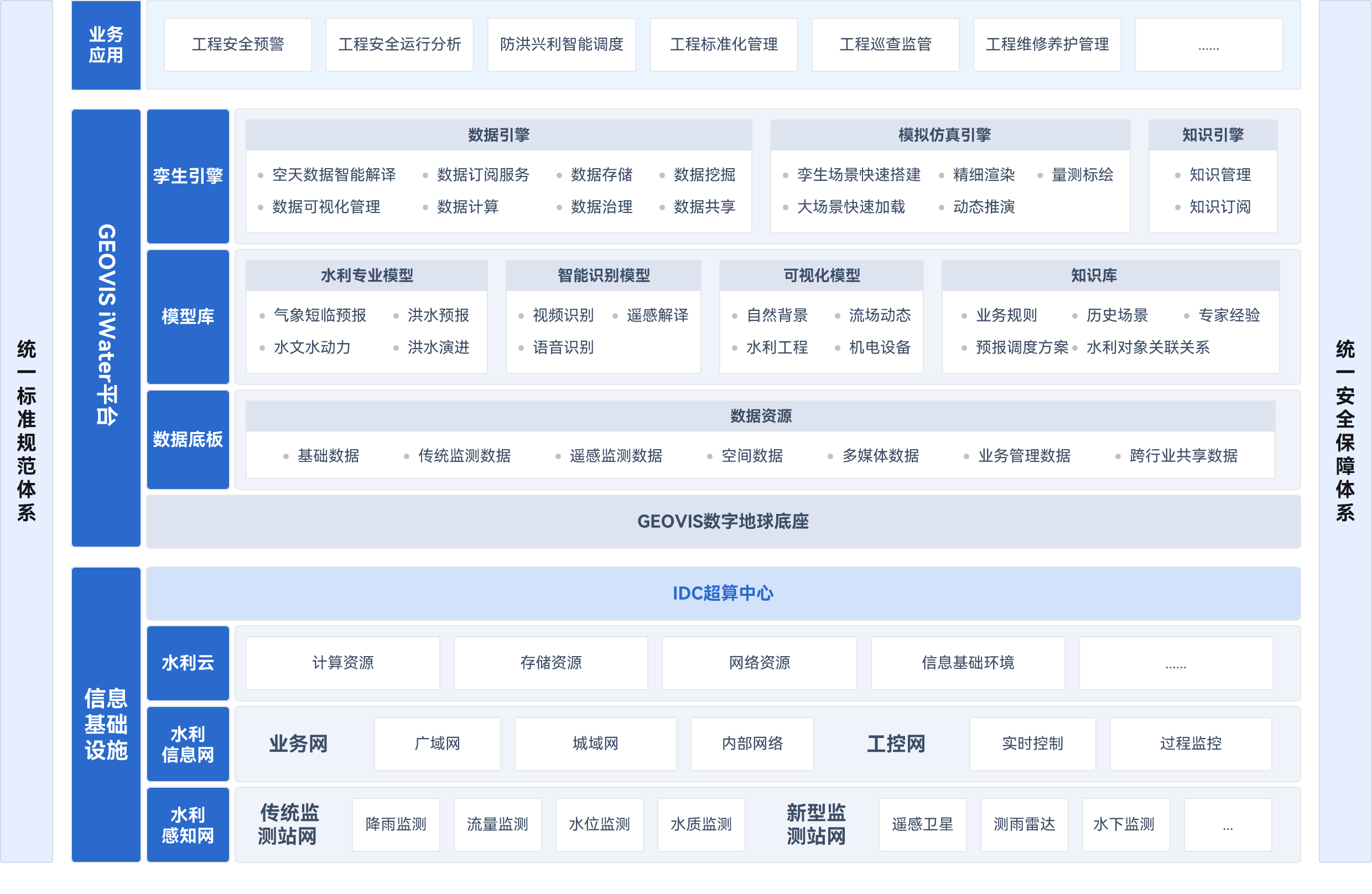The image size is (1372, 894).
Task: Select the 水利专业模型 header
Action: (x=367, y=276)
